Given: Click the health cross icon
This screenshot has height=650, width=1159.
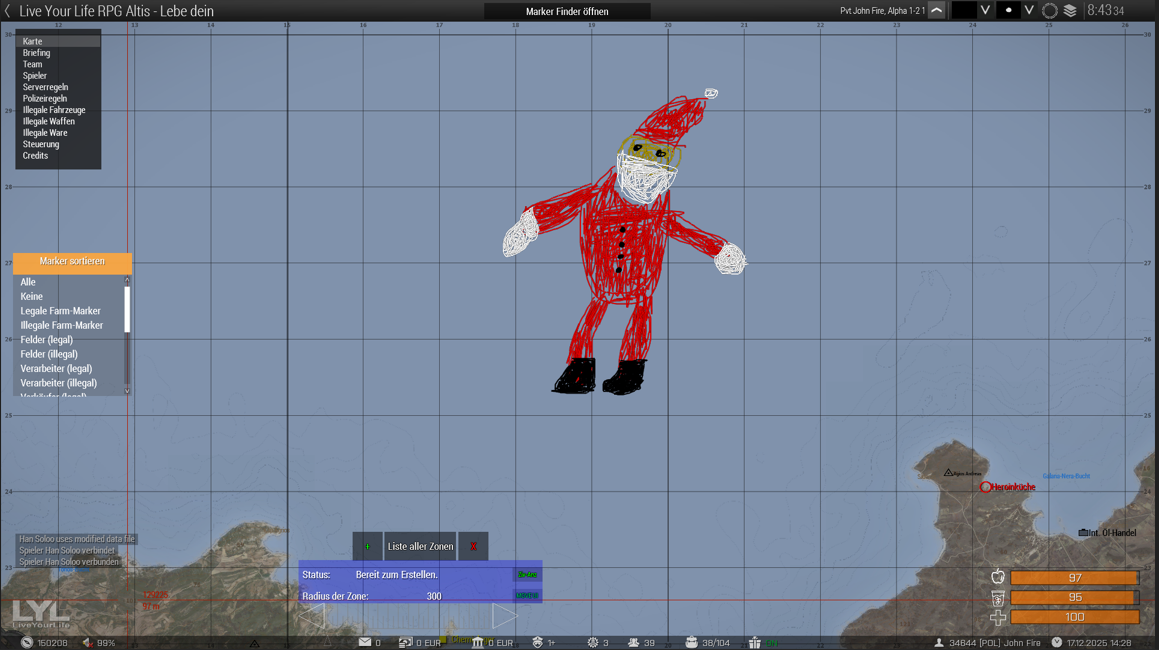Looking at the screenshot, I should [x=998, y=617].
